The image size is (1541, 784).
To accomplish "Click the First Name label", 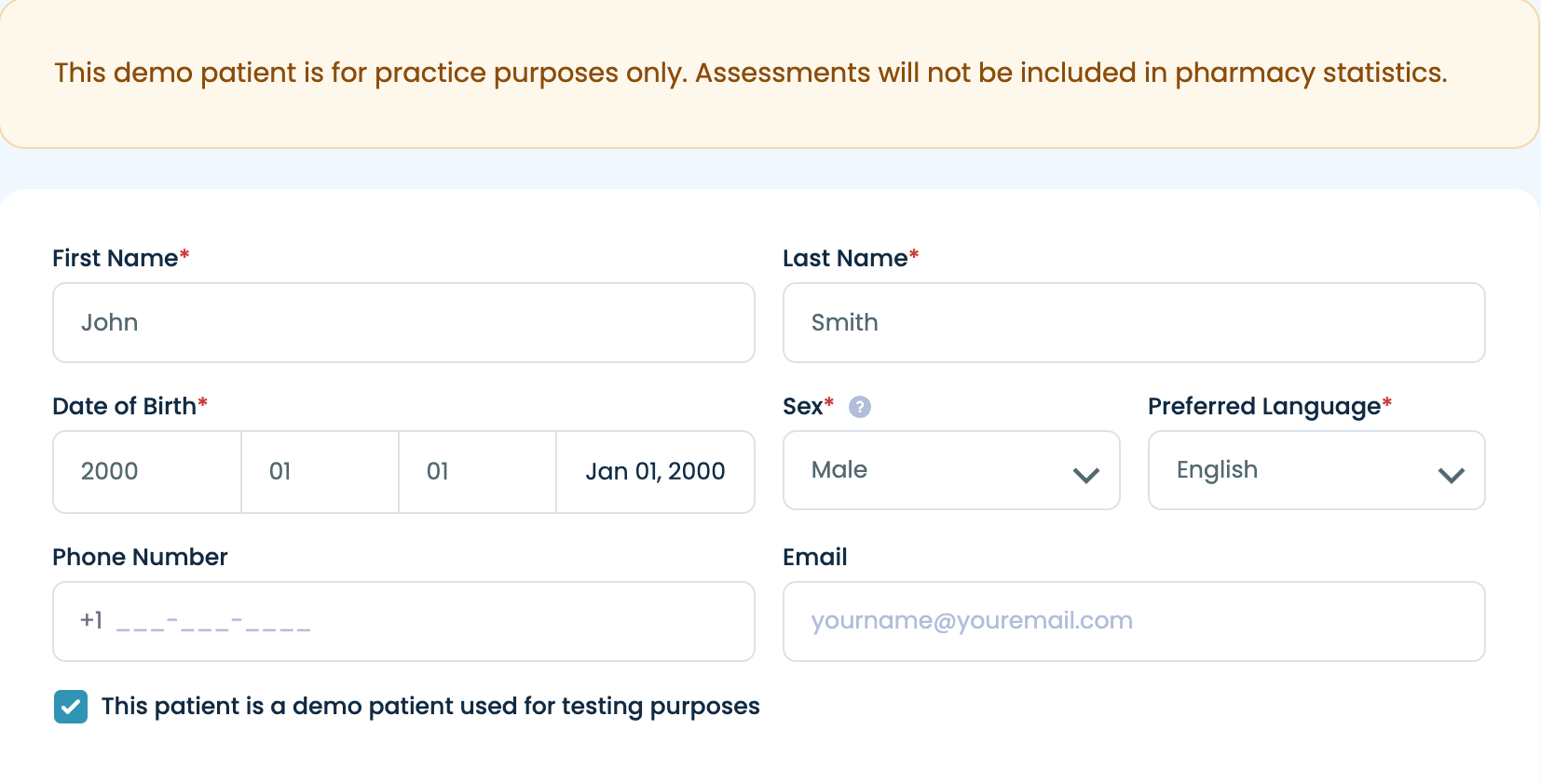I will point(116,258).
